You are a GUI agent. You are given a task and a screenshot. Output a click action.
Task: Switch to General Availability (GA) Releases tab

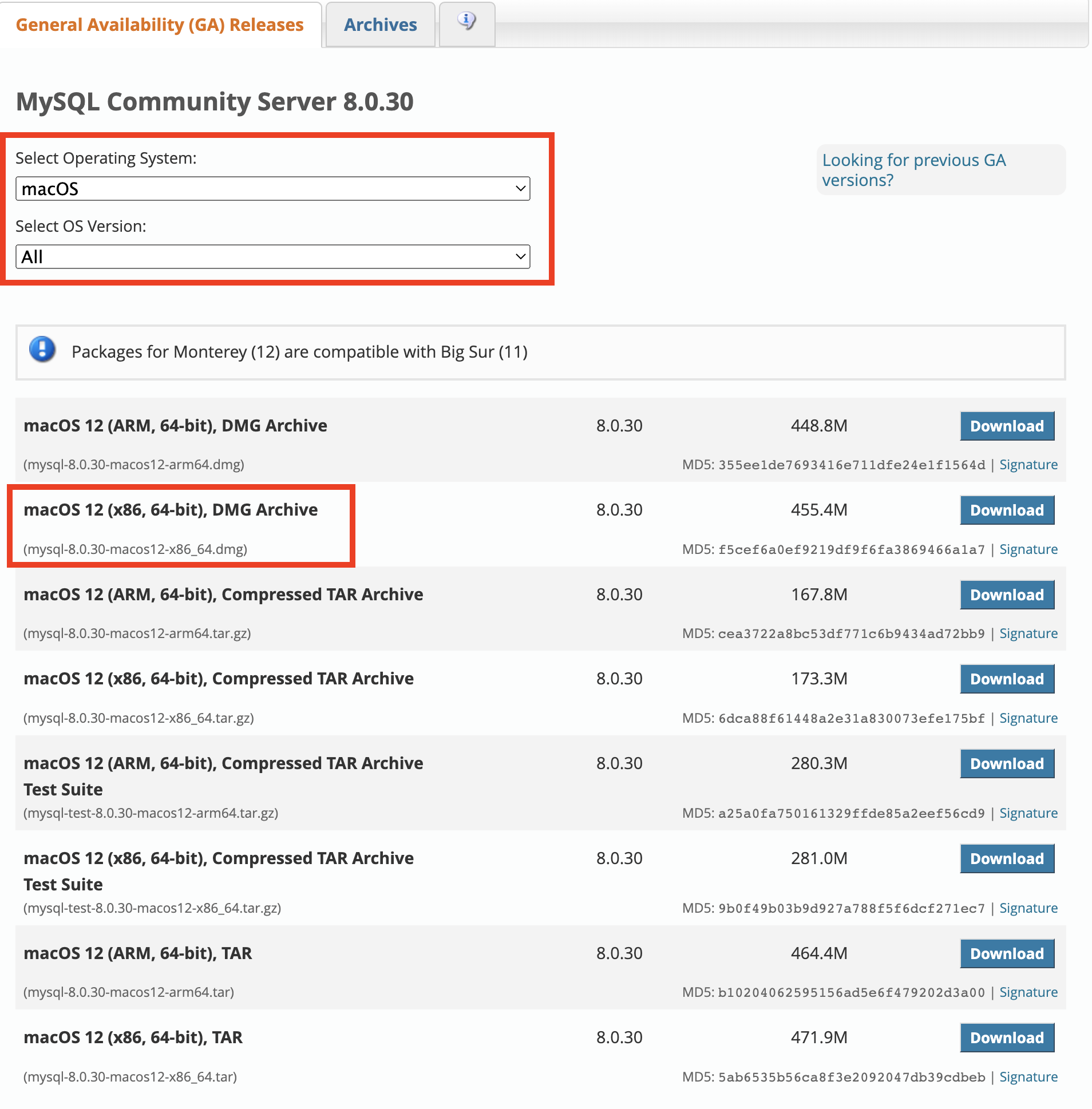[160, 25]
